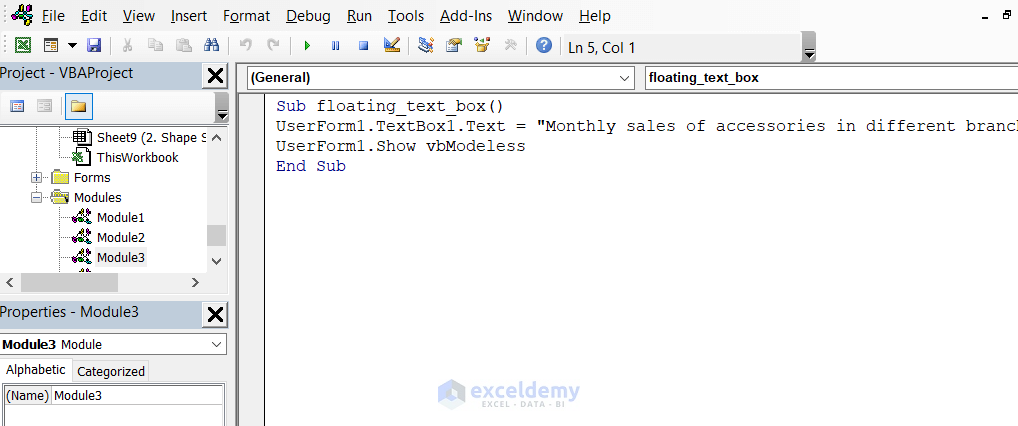Toggle Design Mode icon
The height and width of the screenshot is (426, 1018).
point(392,46)
